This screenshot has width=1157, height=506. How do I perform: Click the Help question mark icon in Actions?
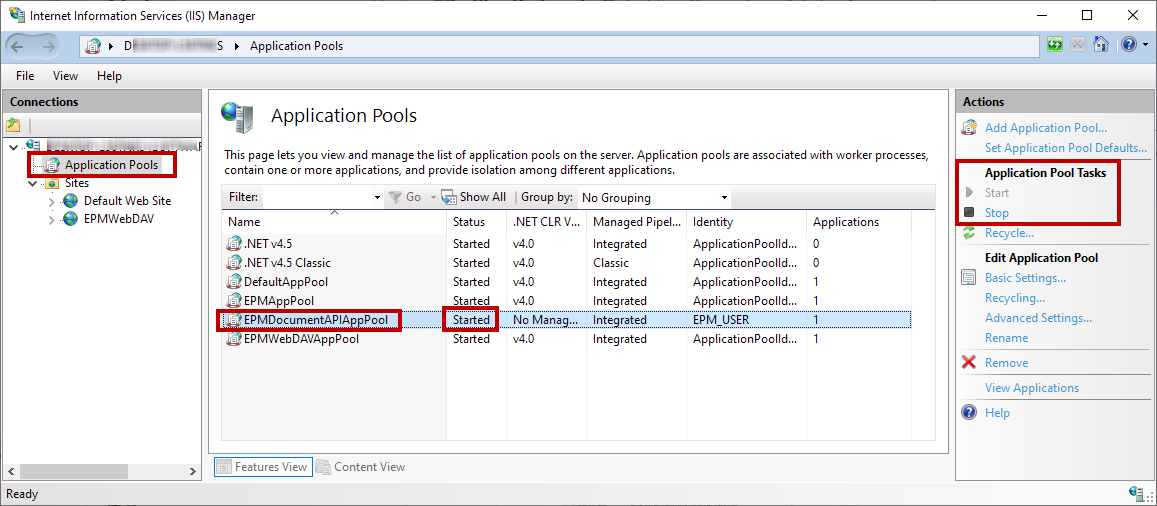pyautogui.click(x=968, y=413)
